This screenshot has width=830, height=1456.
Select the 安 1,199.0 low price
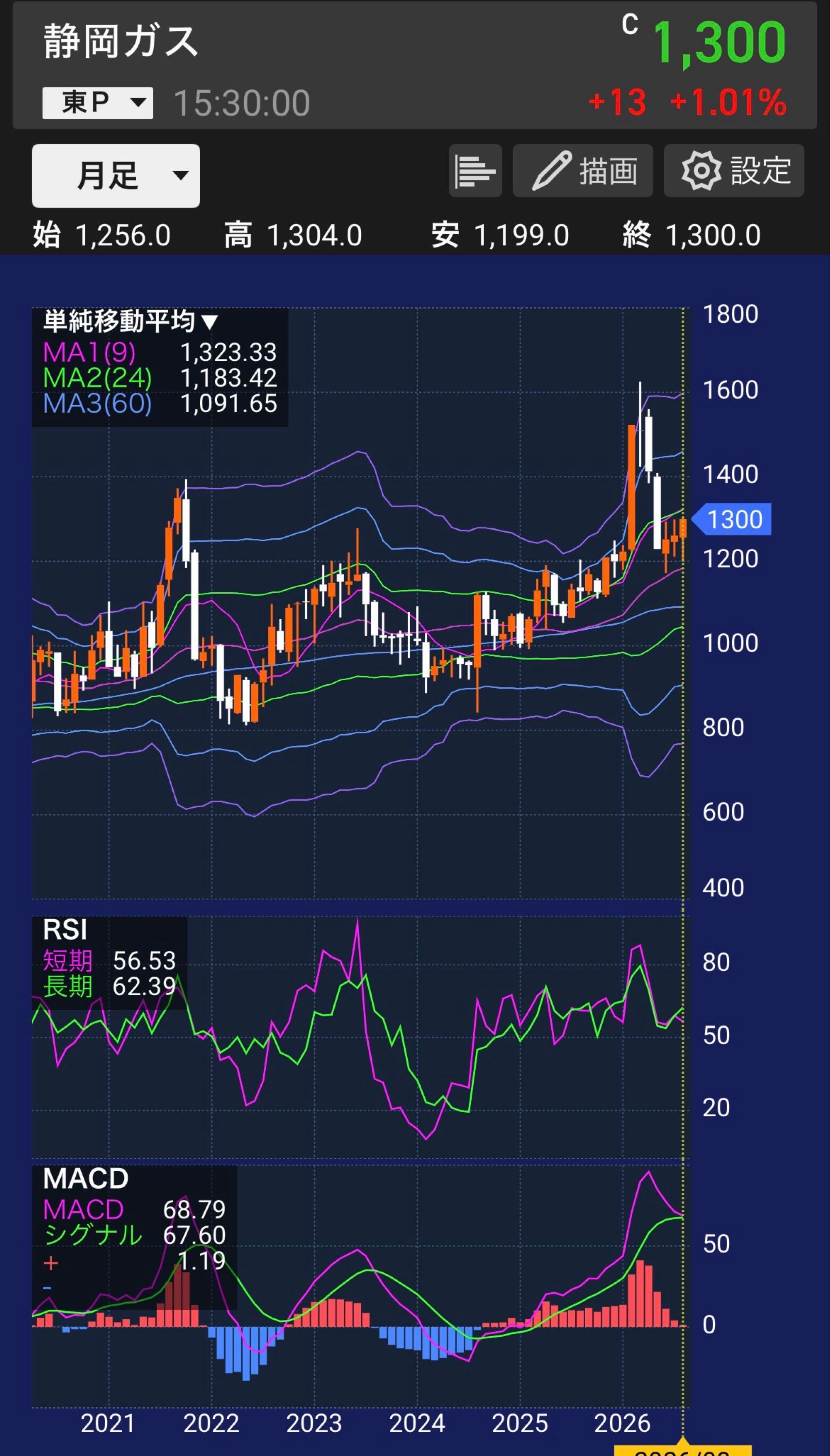[500, 235]
